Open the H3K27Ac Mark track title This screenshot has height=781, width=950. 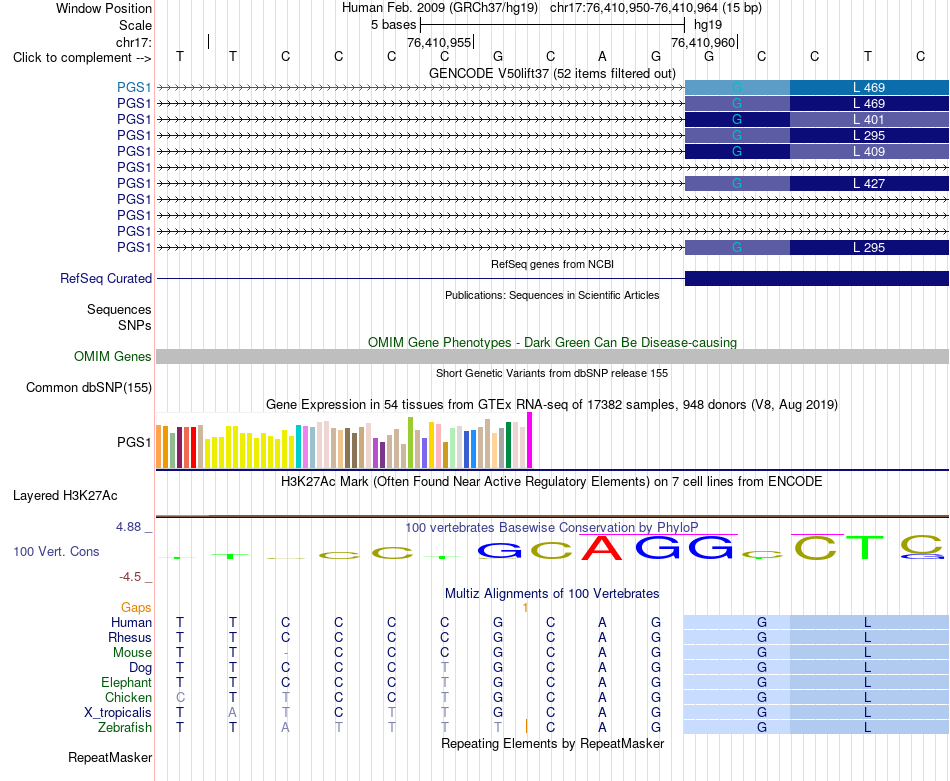552,482
